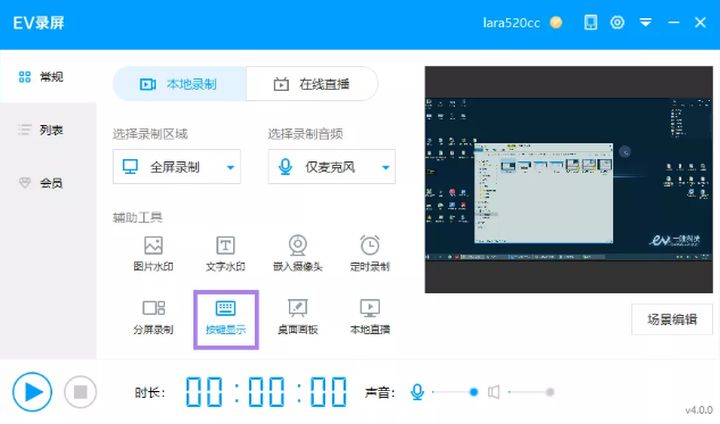Open the 会员 membership sidebar section
This screenshot has height=424, width=720.
click(x=48, y=183)
